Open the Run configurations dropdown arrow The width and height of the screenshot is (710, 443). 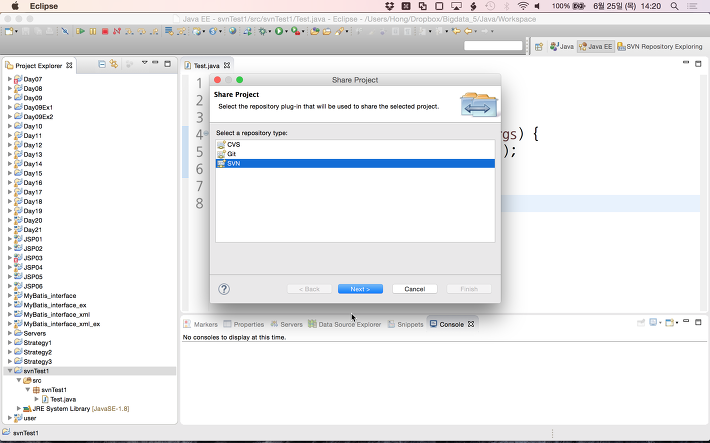pyautogui.click(x=286, y=32)
